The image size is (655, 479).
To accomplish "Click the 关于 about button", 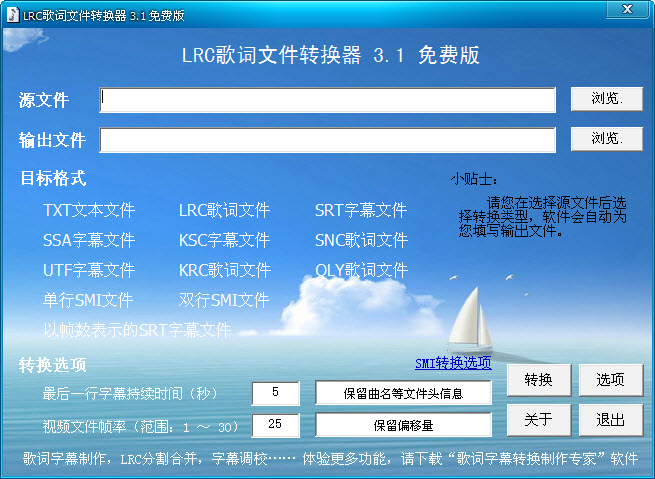I will [x=538, y=419].
